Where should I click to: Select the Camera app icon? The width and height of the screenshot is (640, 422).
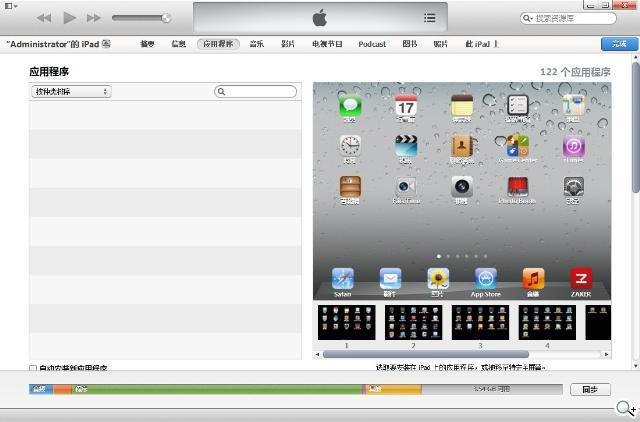point(462,187)
